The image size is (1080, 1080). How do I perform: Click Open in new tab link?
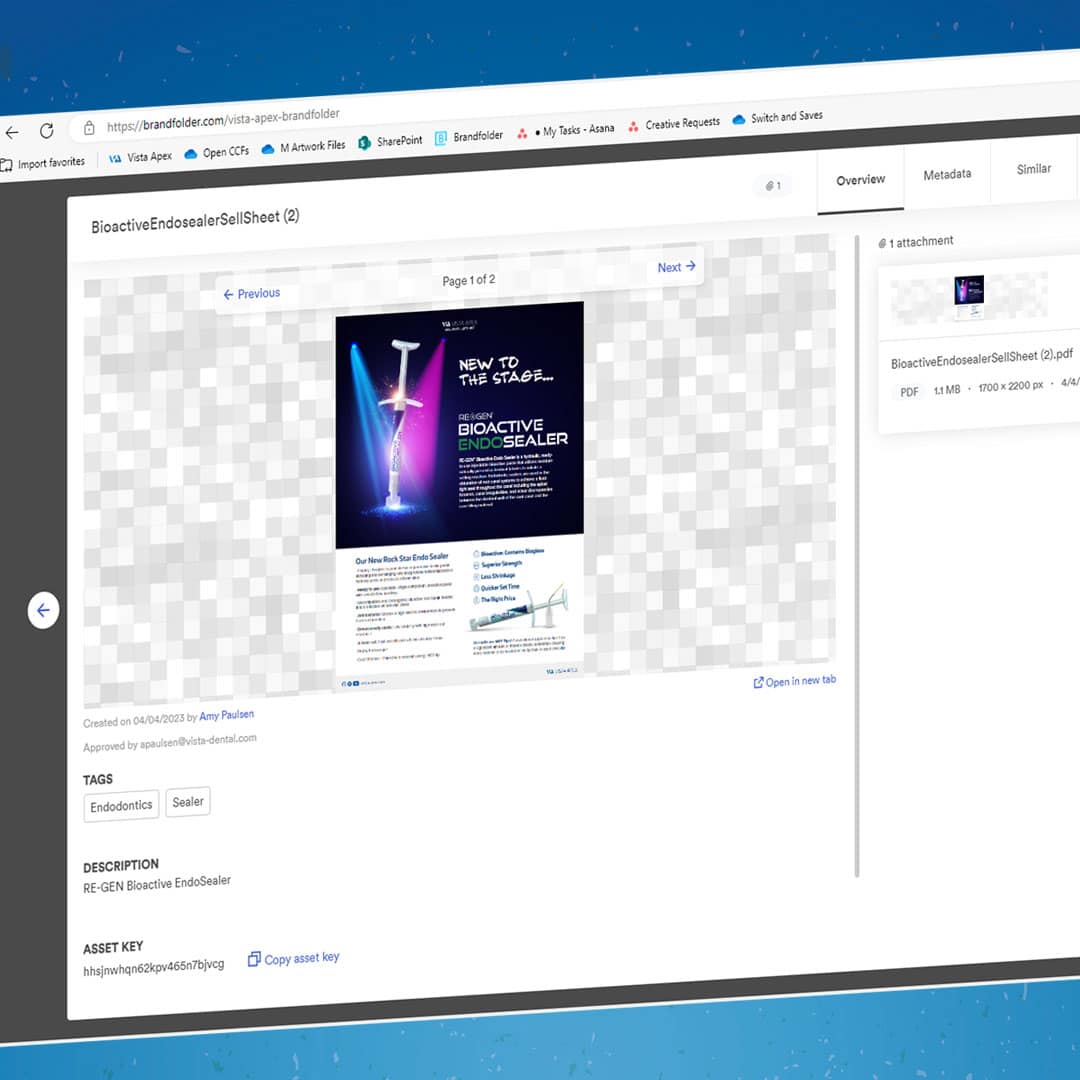(794, 681)
